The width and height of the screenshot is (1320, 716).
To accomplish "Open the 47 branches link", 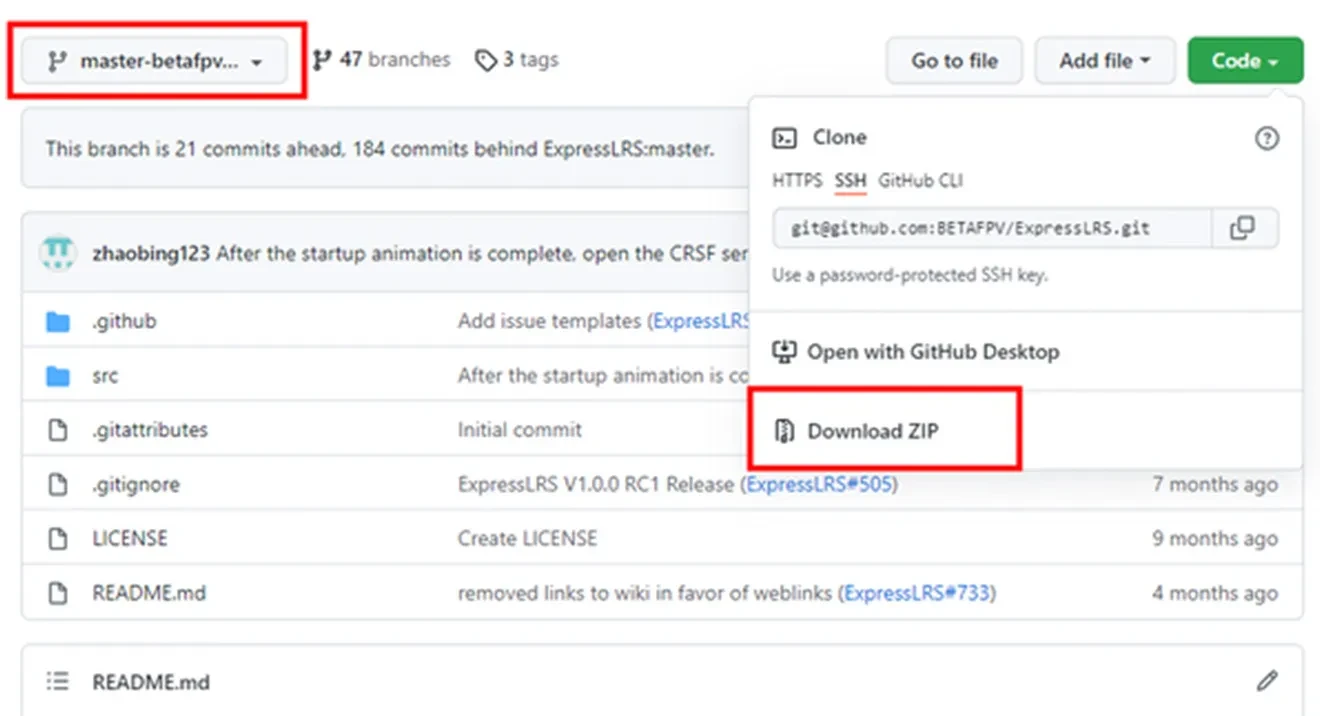I will click(x=381, y=60).
